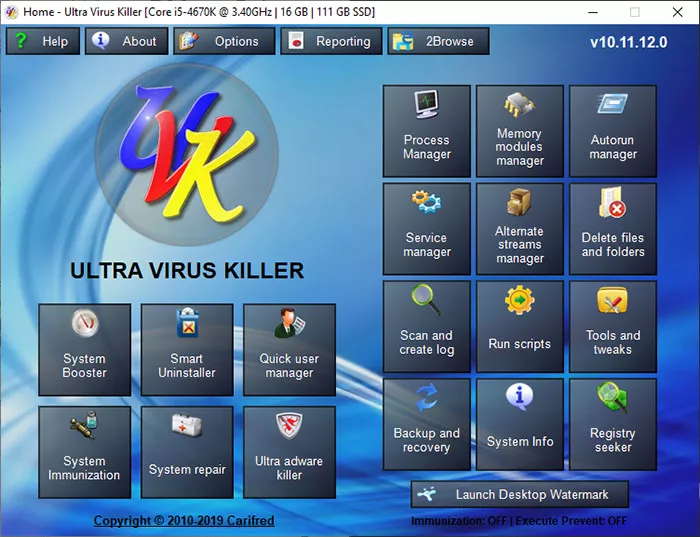Click Launch Desktop Watermark button
The image size is (700, 537).
(x=520, y=494)
